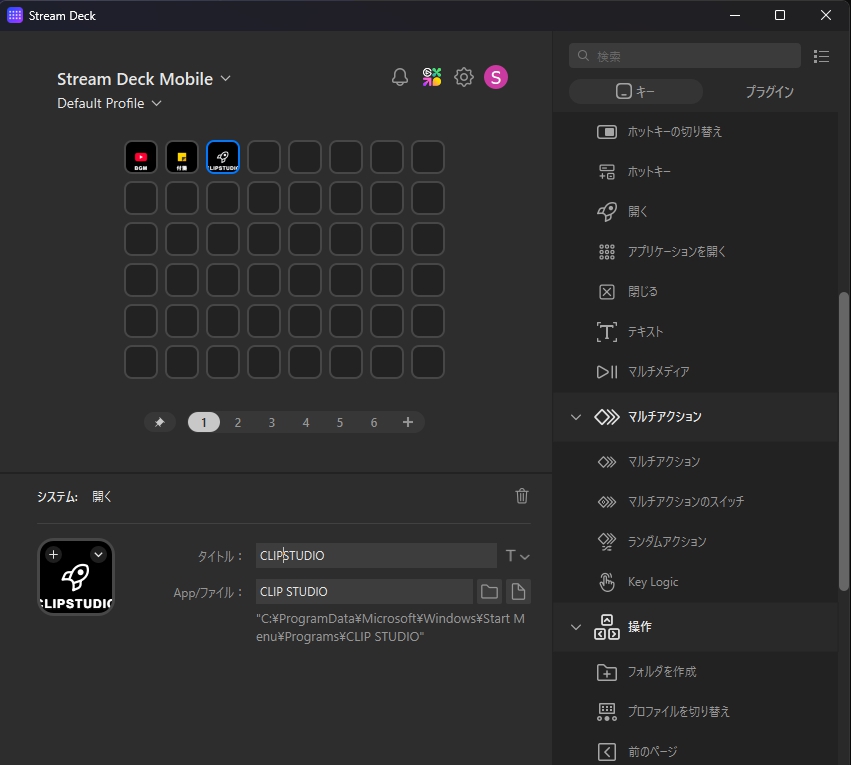The height and width of the screenshot is (765, 851).
Task: Switch to the キー tab
Action: pos(636,92)
